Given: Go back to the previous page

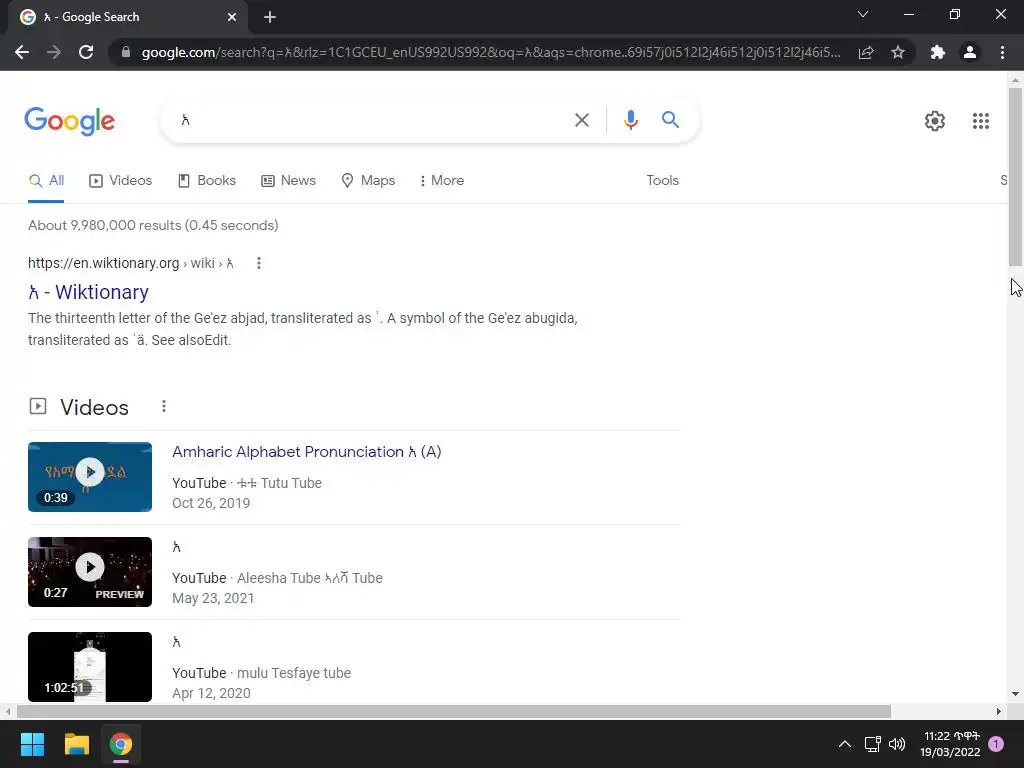Looking at the screenshot, I should tap(22, 52).
